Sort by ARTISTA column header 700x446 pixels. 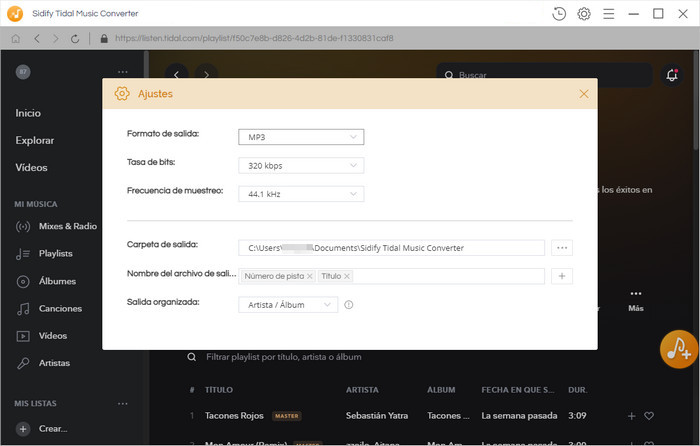coord(362,390)
